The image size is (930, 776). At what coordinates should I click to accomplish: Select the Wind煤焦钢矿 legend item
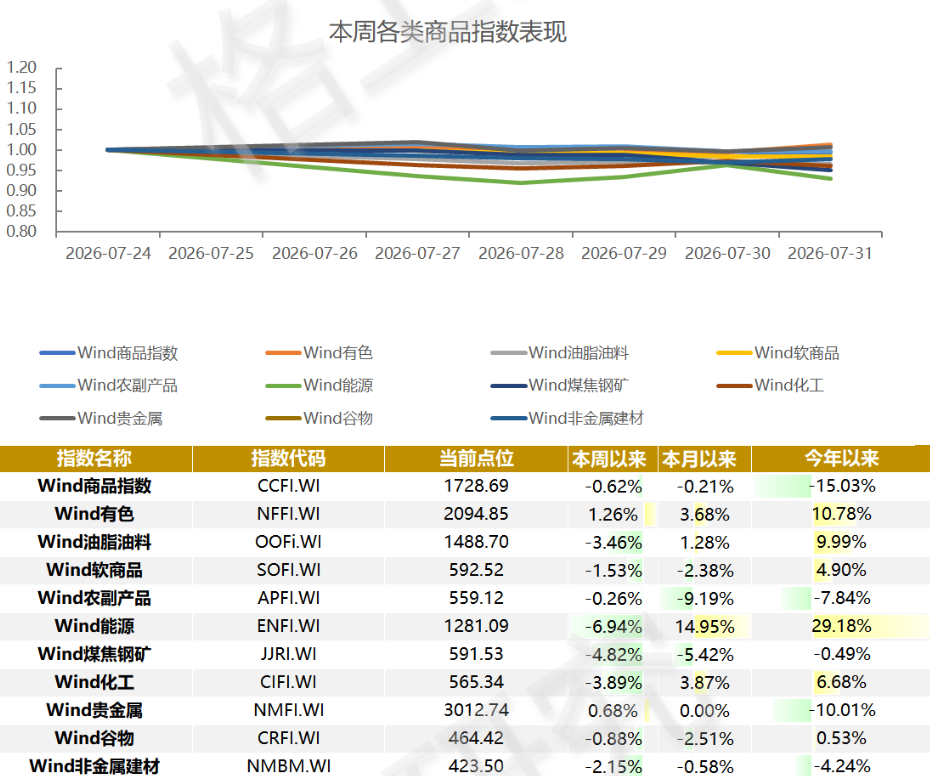[x=559, y=386]
